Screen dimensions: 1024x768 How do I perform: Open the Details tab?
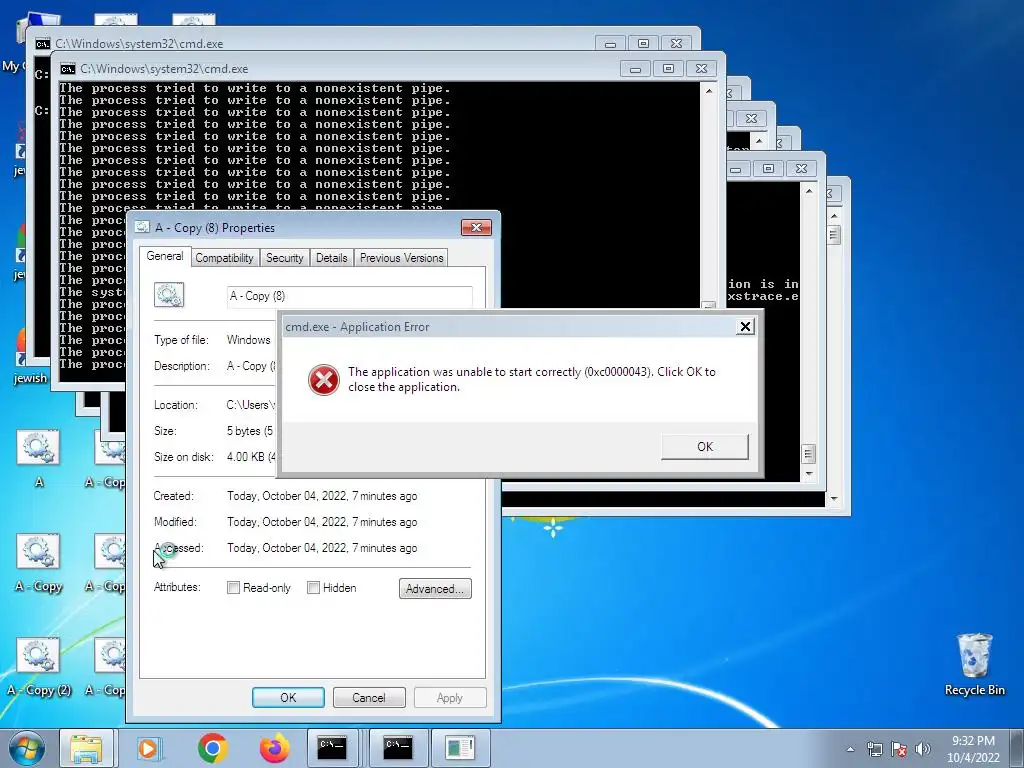332,258
